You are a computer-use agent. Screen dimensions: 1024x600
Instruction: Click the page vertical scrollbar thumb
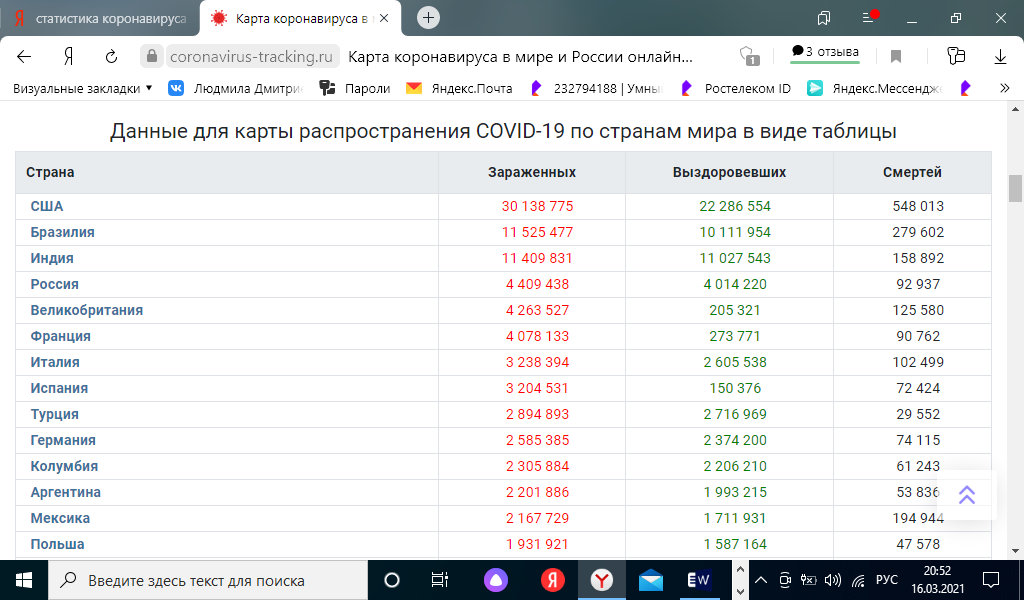pyautogui.click(x=1015, y=188)
